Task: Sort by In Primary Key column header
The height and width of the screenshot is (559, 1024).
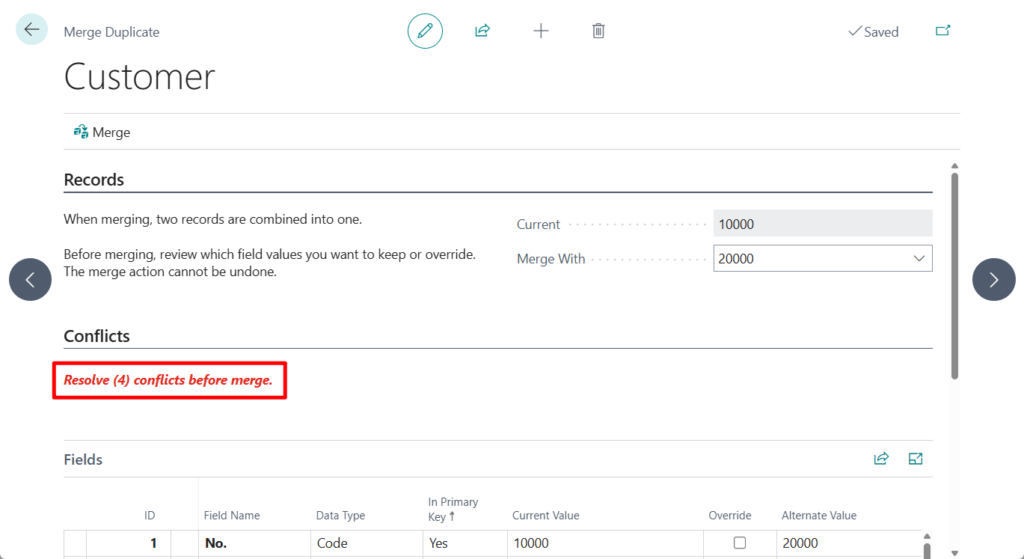Action: [453, 508]
